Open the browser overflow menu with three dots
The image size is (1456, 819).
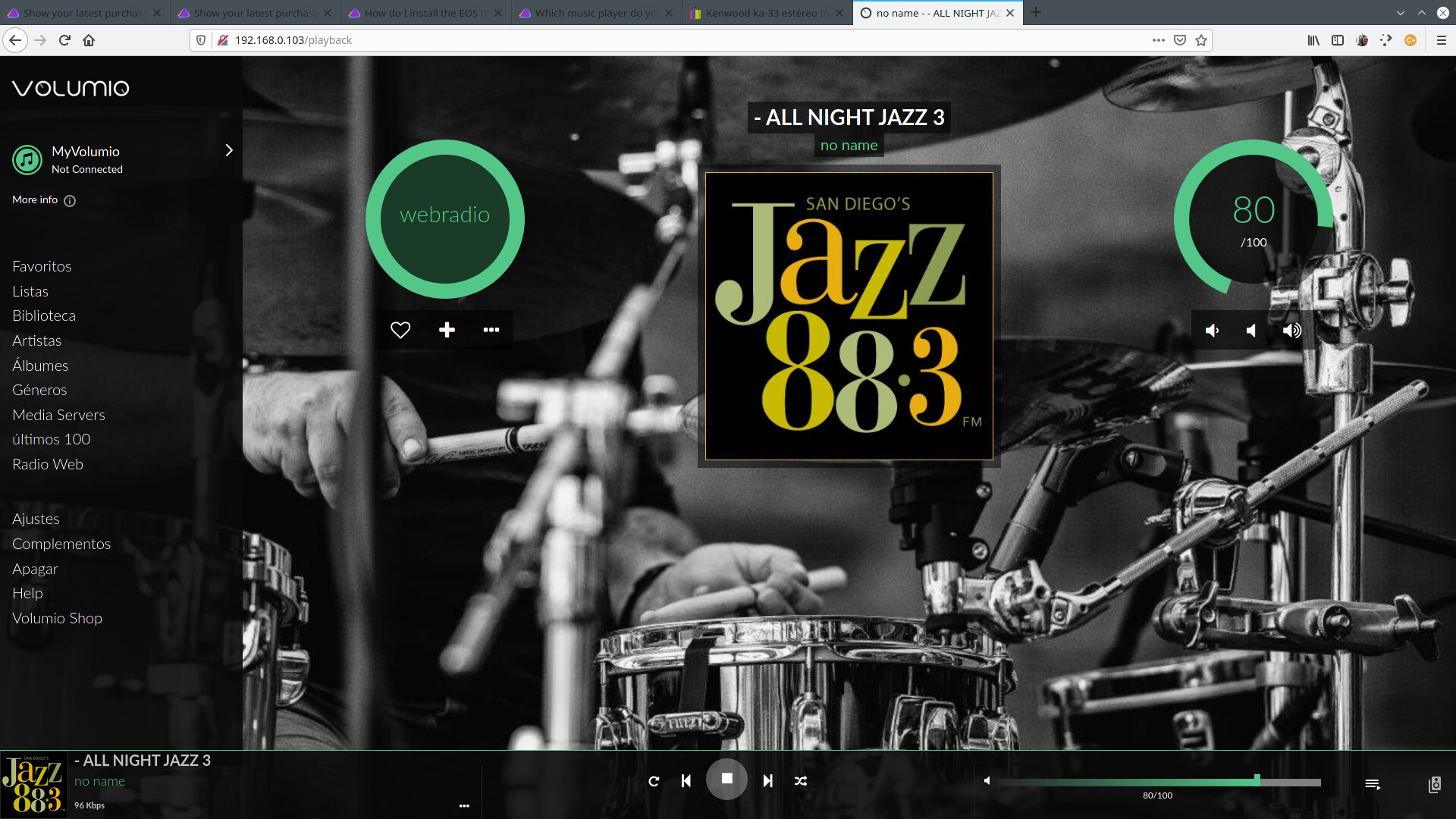point(1158,40)
